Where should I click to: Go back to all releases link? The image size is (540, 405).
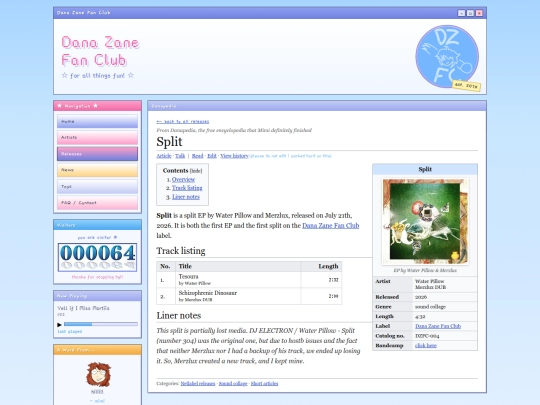pos(183,122)
